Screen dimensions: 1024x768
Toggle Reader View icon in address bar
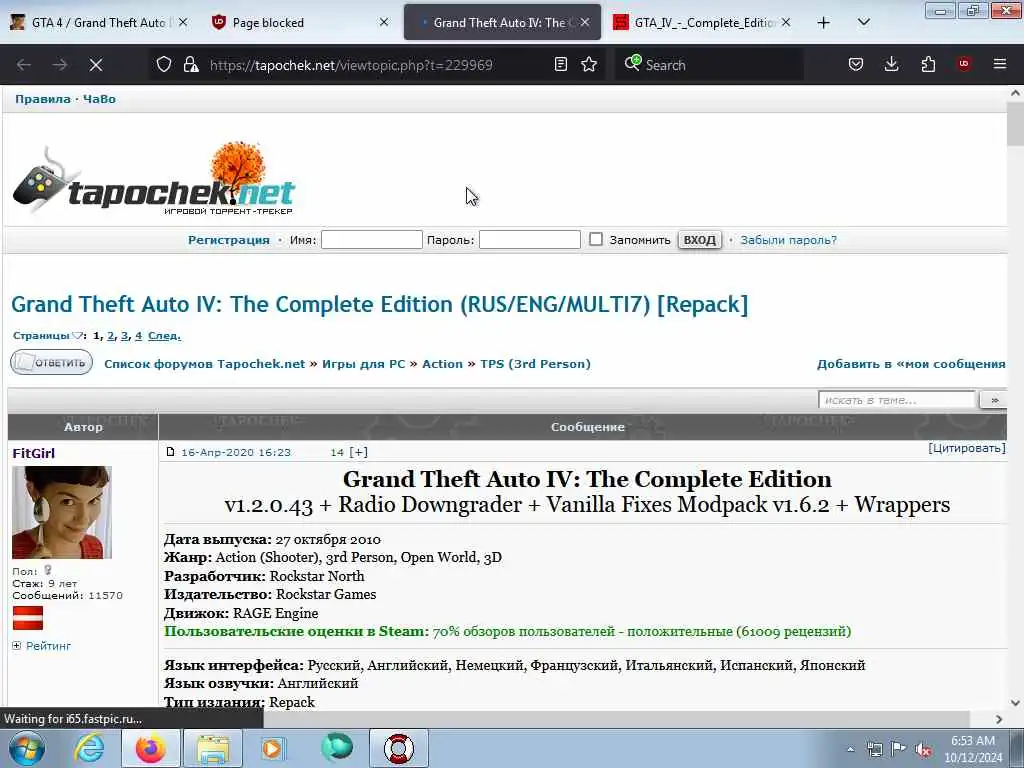point(560,64)
